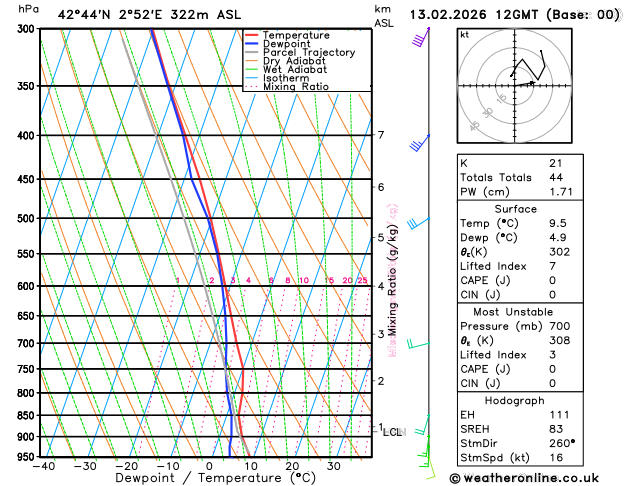Click the 500 hPa pressure axis label
629x486 pixels.
tap(25, 219)
